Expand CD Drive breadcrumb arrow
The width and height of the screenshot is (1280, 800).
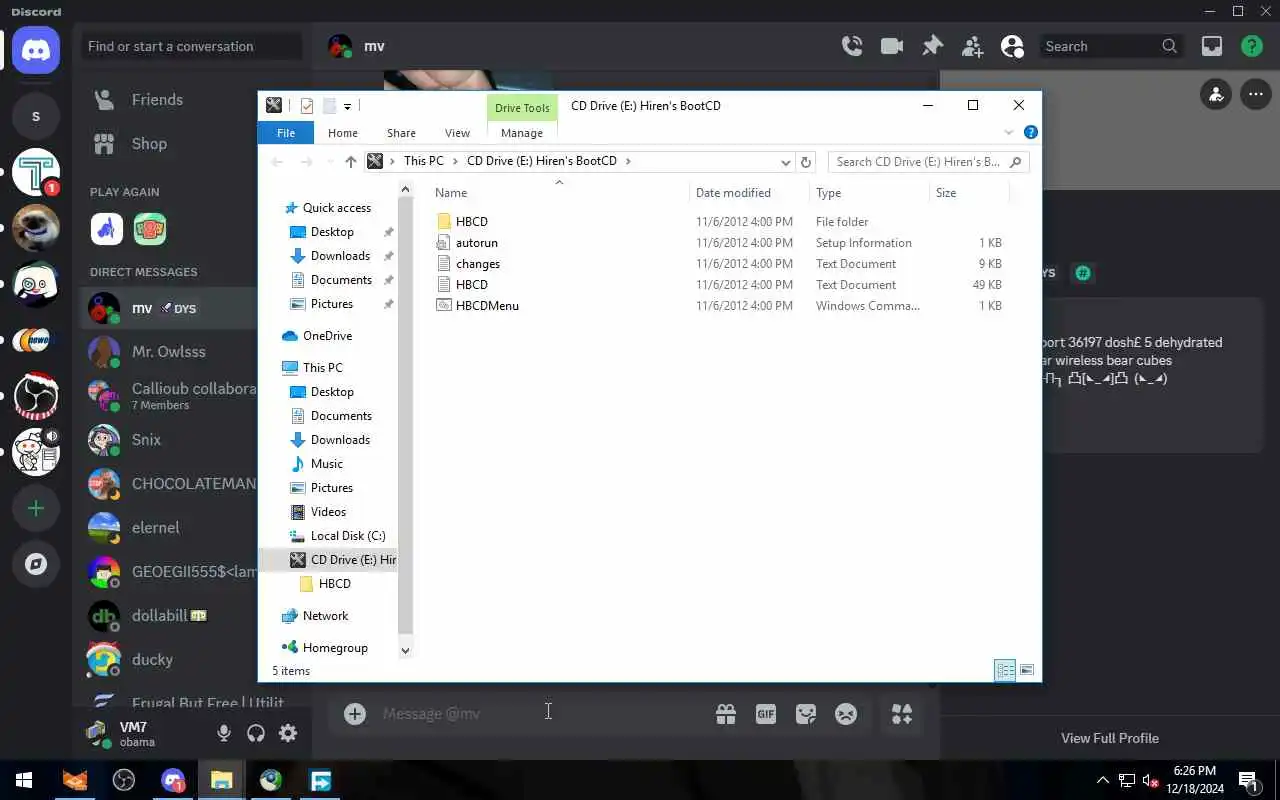[x=628, y=161]
